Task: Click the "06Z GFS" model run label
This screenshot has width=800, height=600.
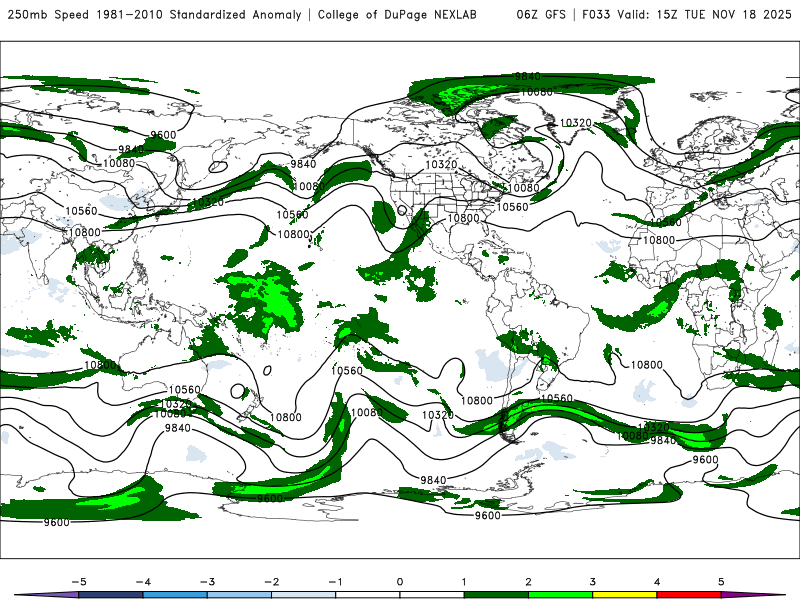Action: point(541,14)
